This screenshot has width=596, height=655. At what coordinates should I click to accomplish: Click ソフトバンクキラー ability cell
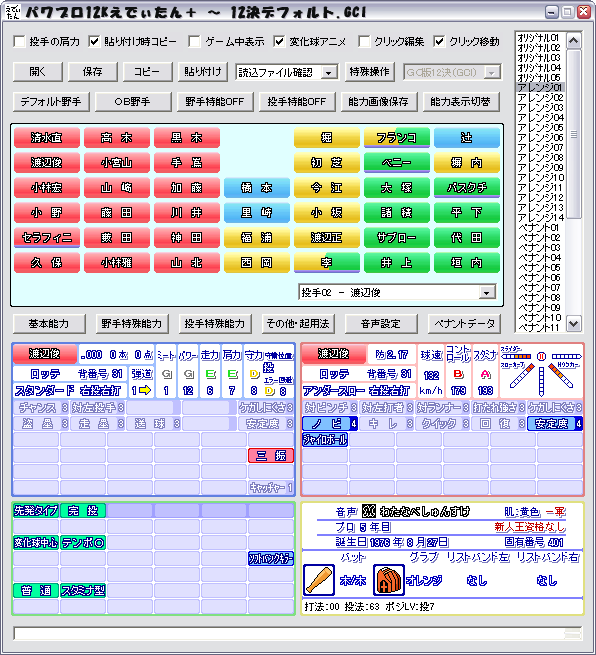[271, 559]
